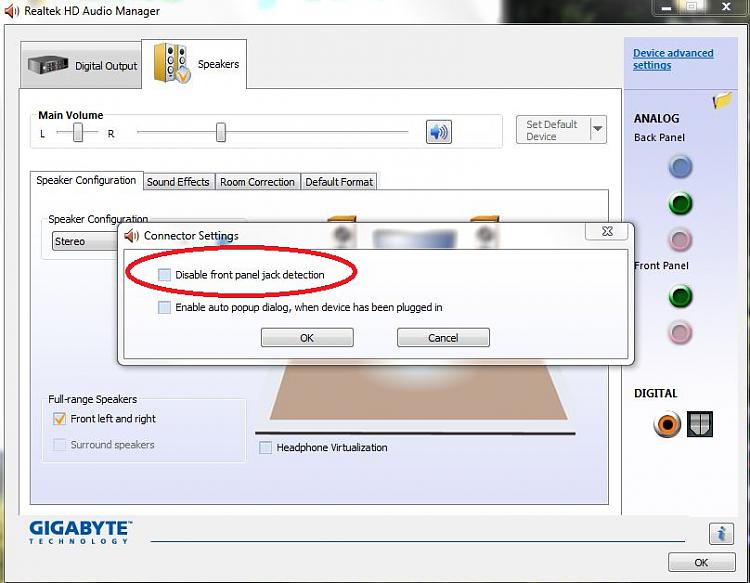This screenshot has height=583, width=750.
Task: Click the Speakers tab icon
Action: coord(172,63)
